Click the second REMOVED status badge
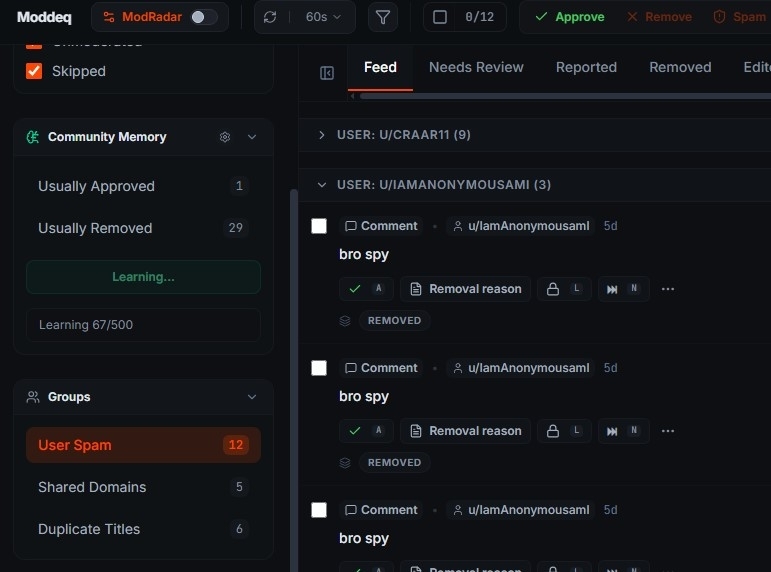Screen dimensions: 771x572 pyautogui.click(x=394, y=463)
